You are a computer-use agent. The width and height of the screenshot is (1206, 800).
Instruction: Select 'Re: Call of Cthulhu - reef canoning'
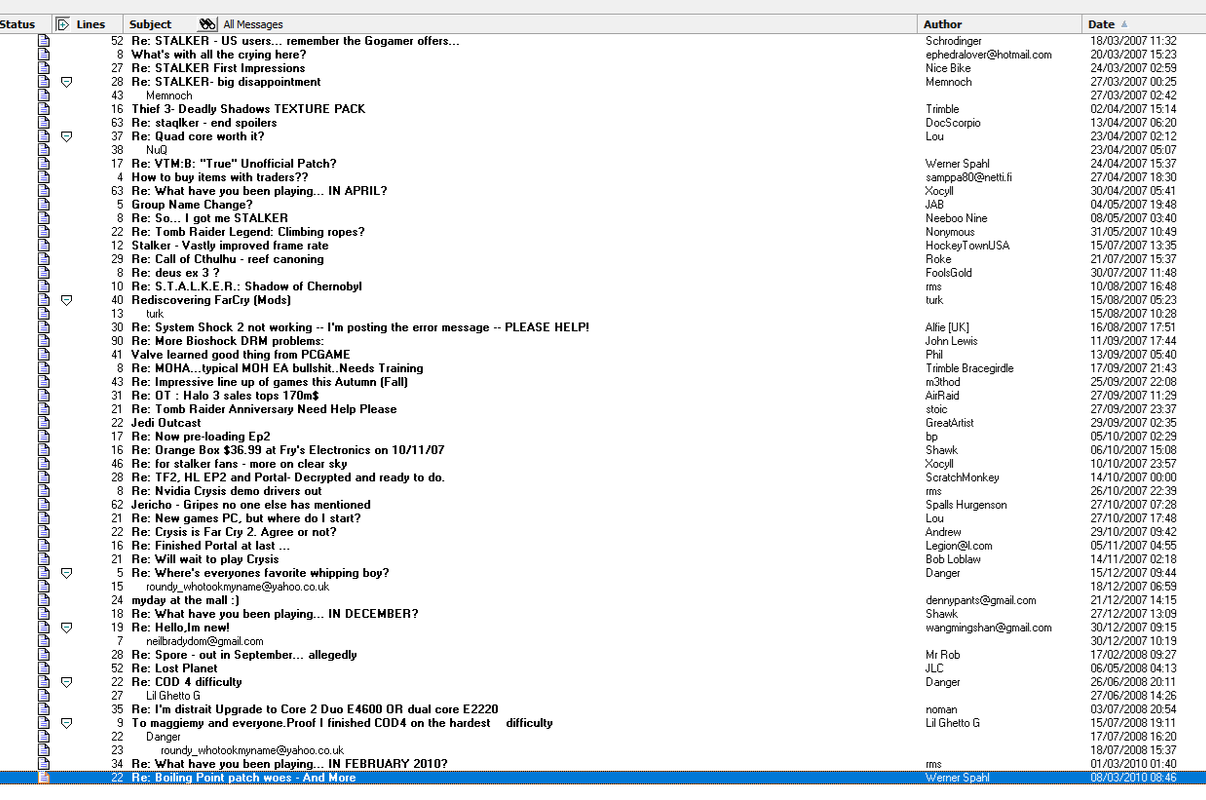[228, 259]
